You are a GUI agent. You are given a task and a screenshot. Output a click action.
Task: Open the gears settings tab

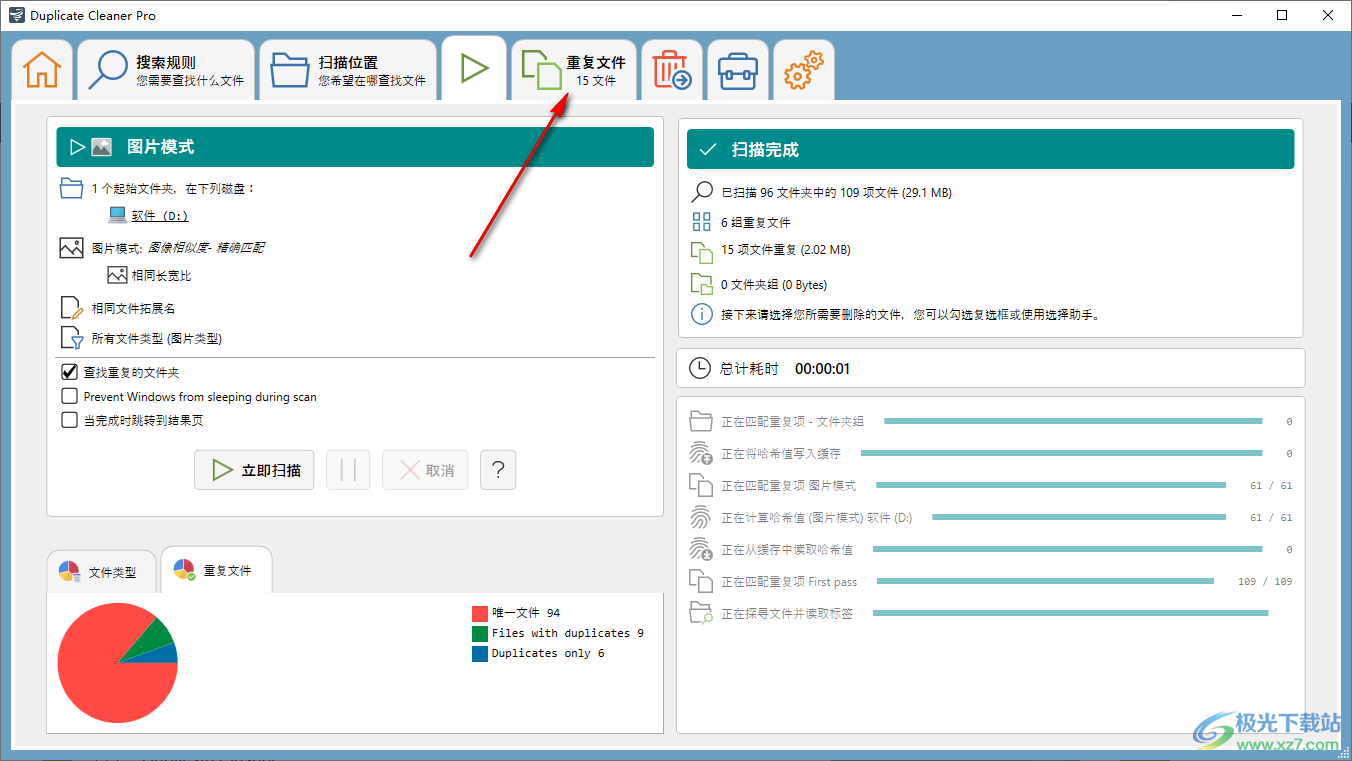coord(804,70)
